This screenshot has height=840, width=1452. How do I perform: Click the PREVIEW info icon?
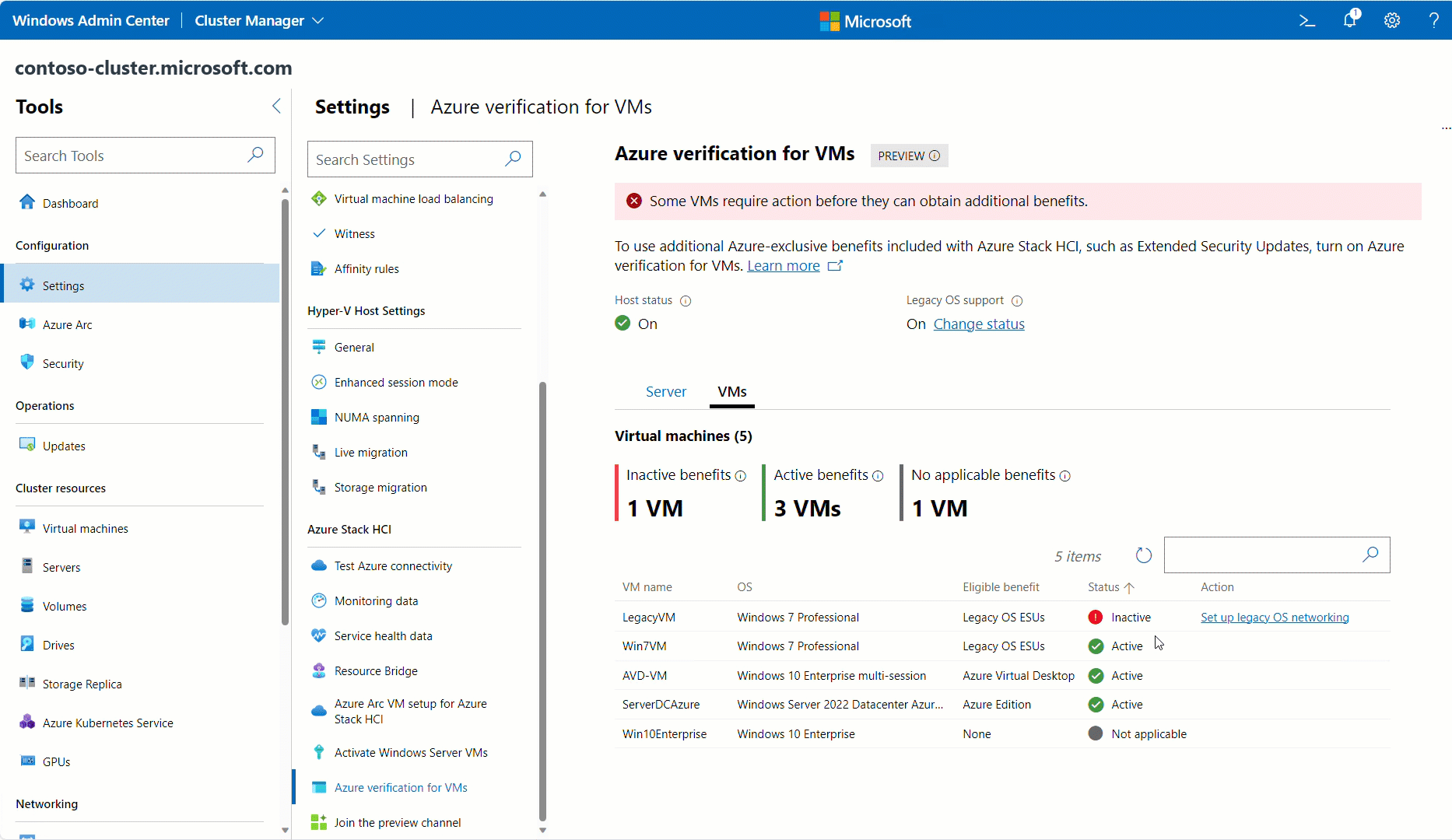click(x=935, y=156)
